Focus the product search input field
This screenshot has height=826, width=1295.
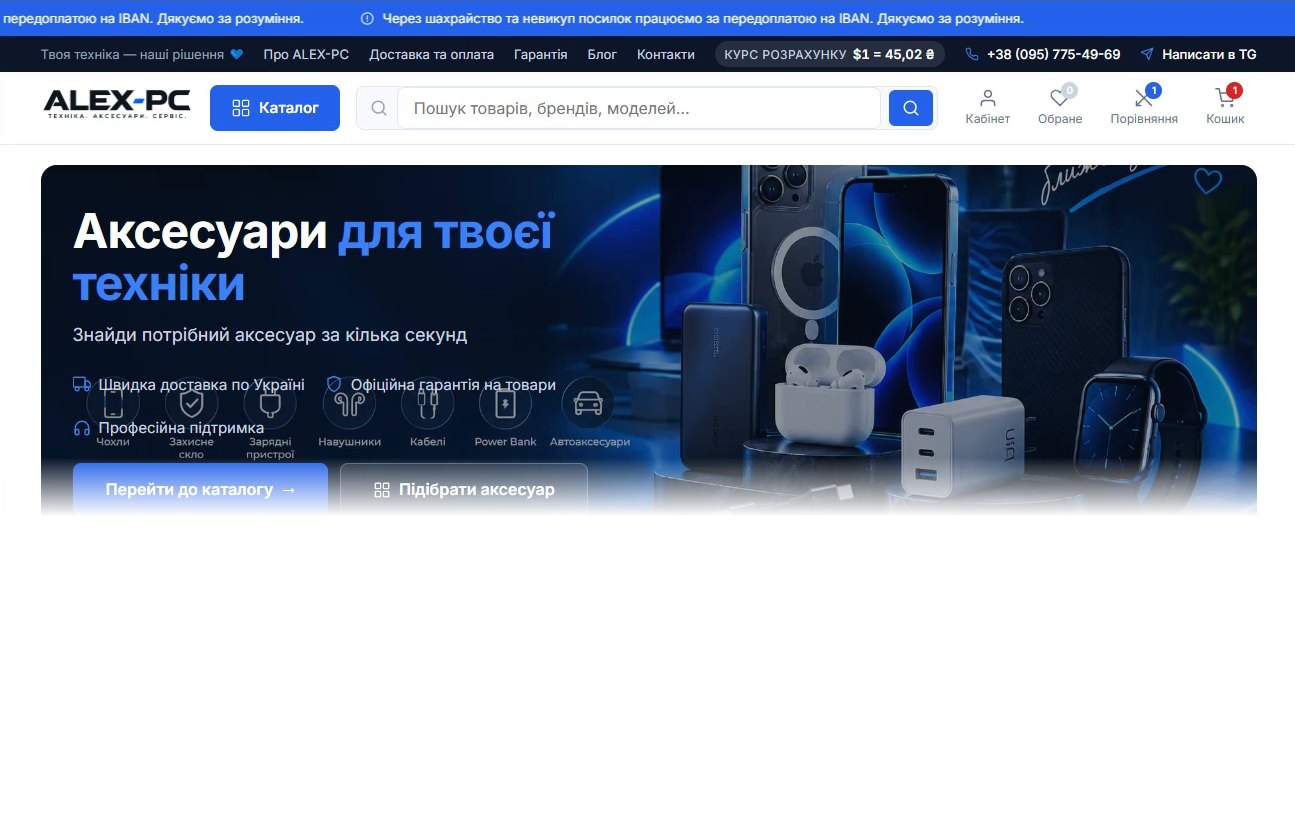[x=638, y=108]
